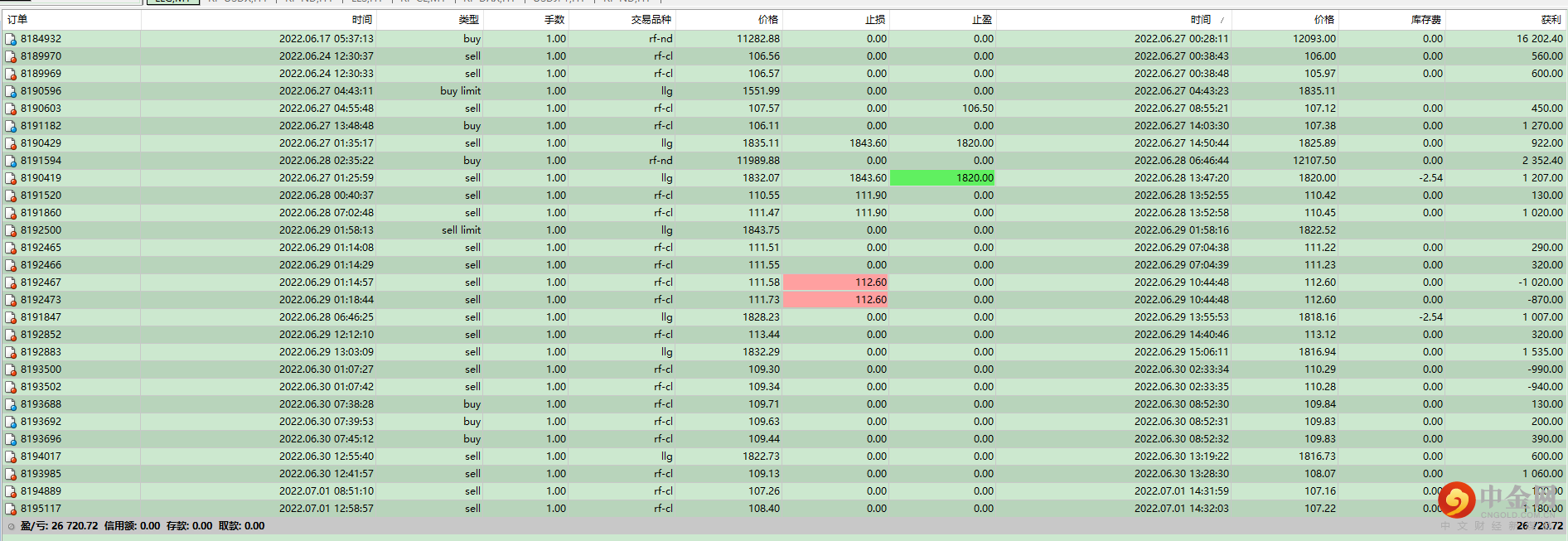Click the order icon beside 8189970
The width and height of the screenshot is (1568, 541).
pyautogui.click(x=11, y=56)
